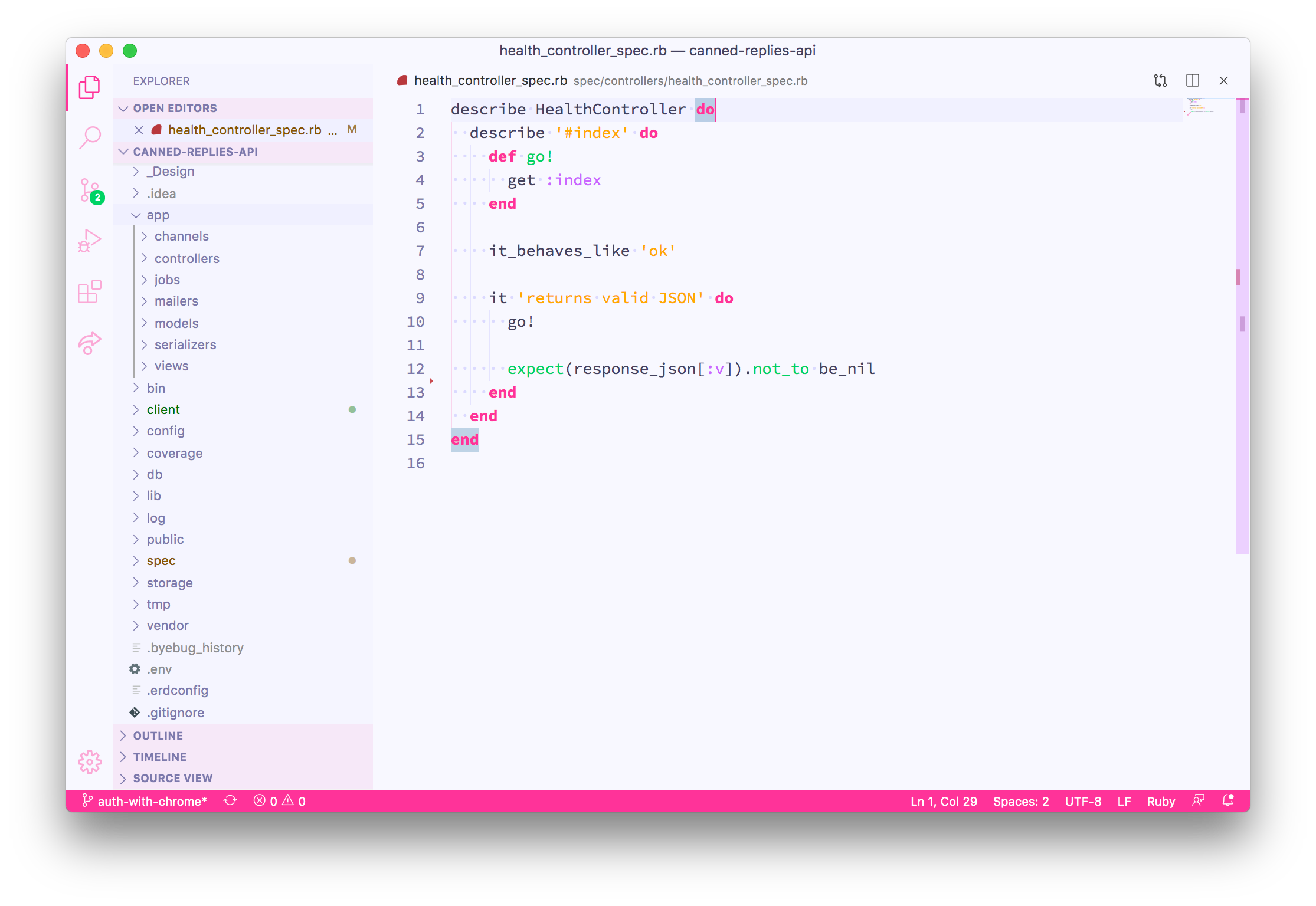This screenshot has height=906, width=1316.
Task: Expand the OUTLINE section
Action: [158, 736]
